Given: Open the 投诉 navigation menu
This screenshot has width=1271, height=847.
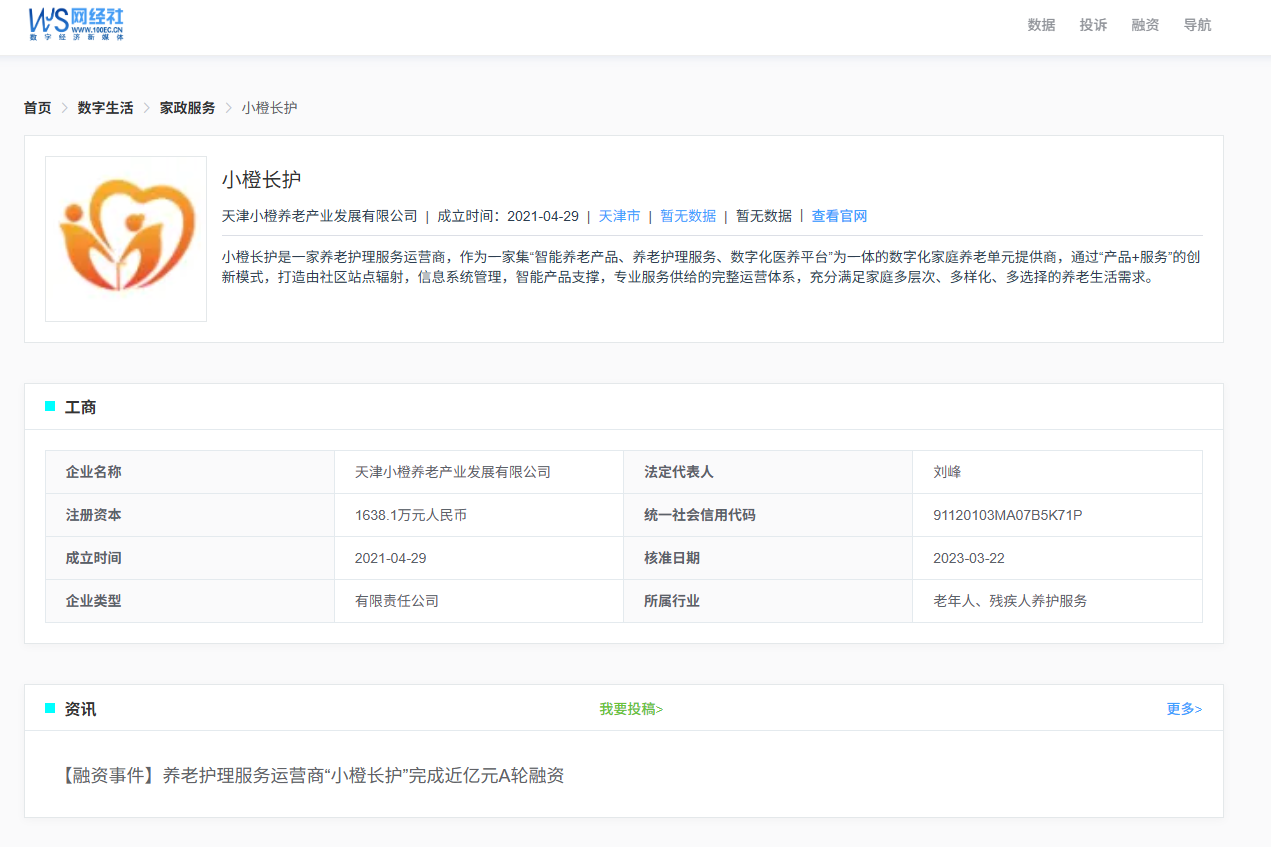Looking at the screenshot, I should coord(1093,25).
